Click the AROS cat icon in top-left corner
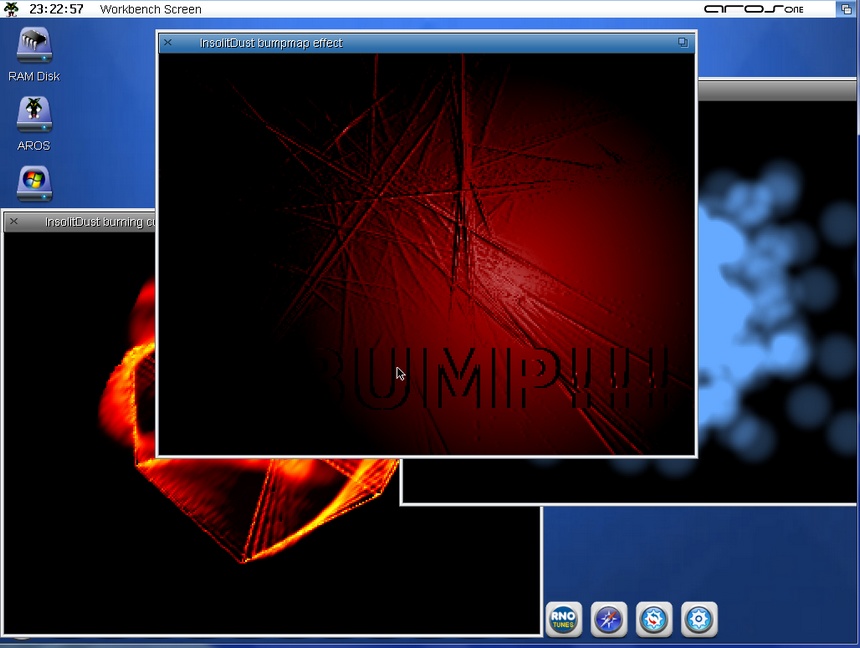 pos(11,9)
